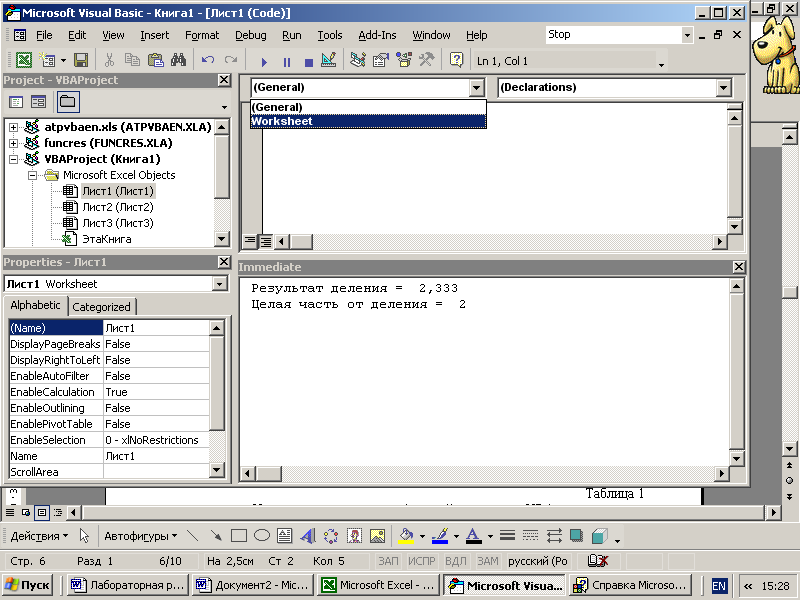
Task: Close the Properties panel
Action: click(223, 262)
